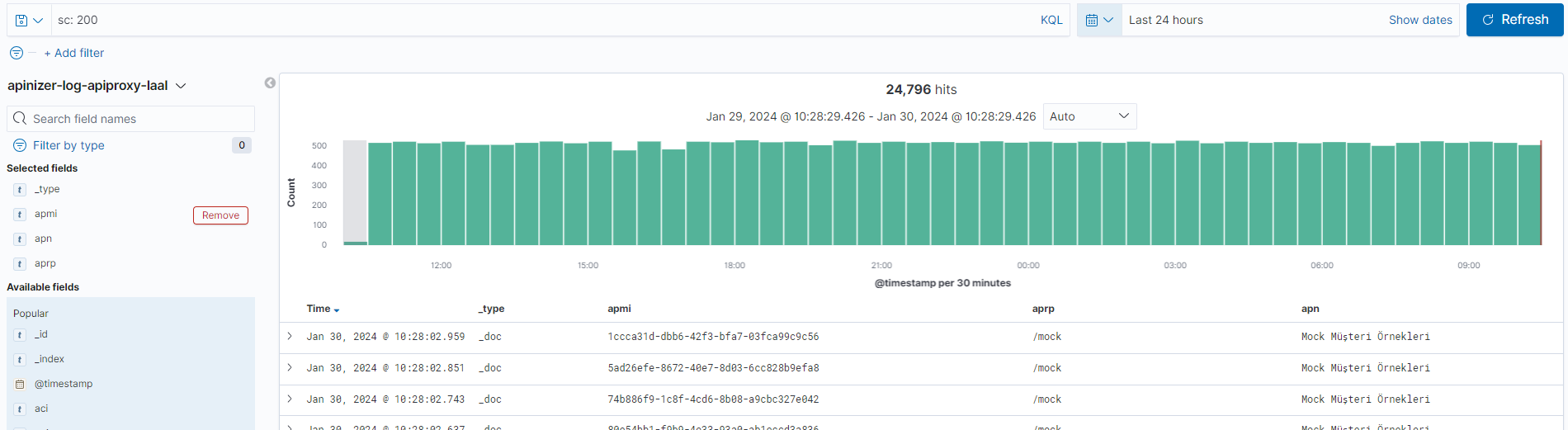Click Mock Müşteri Örnekleri in 10:28:02.851 row
This screenshot has height=430, width=1568.
[1366, 368]
